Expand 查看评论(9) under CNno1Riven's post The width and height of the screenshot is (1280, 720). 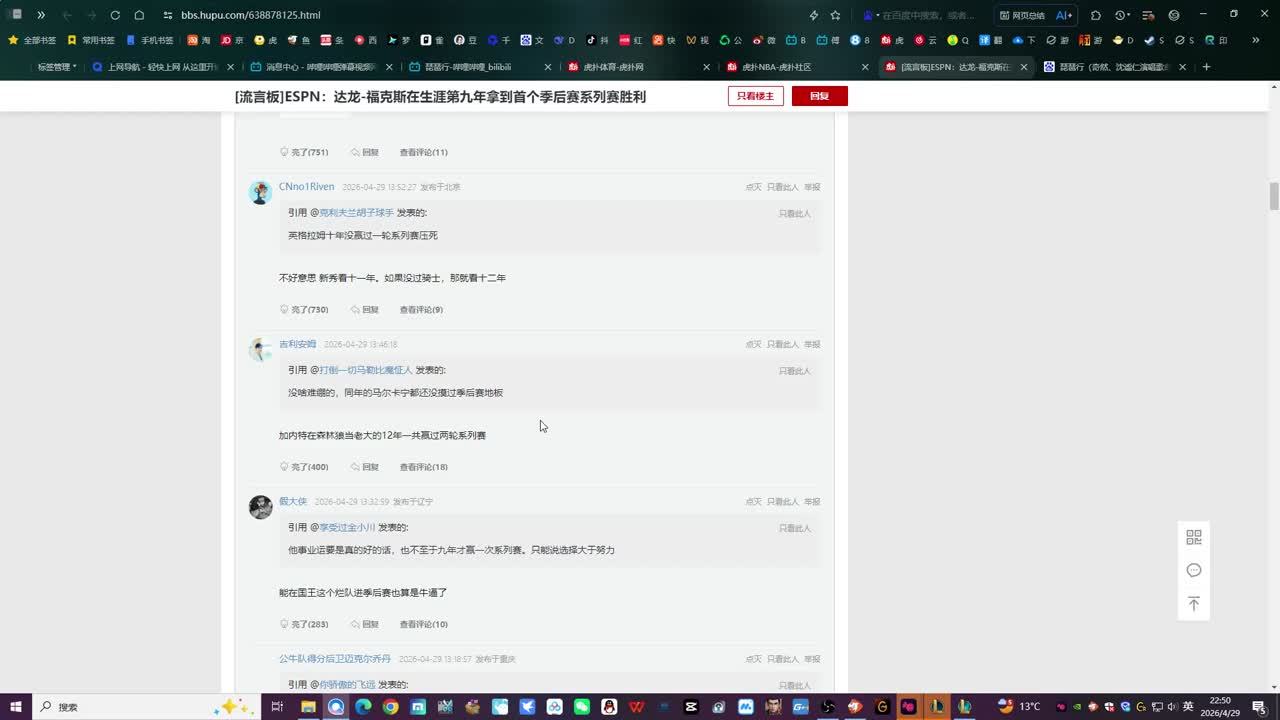[421, 310]
